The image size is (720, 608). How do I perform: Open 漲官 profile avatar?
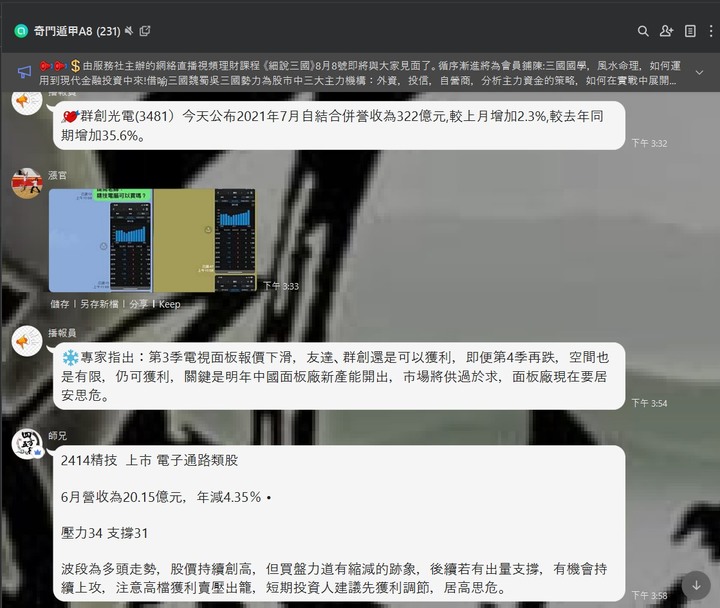click(27, 183)
